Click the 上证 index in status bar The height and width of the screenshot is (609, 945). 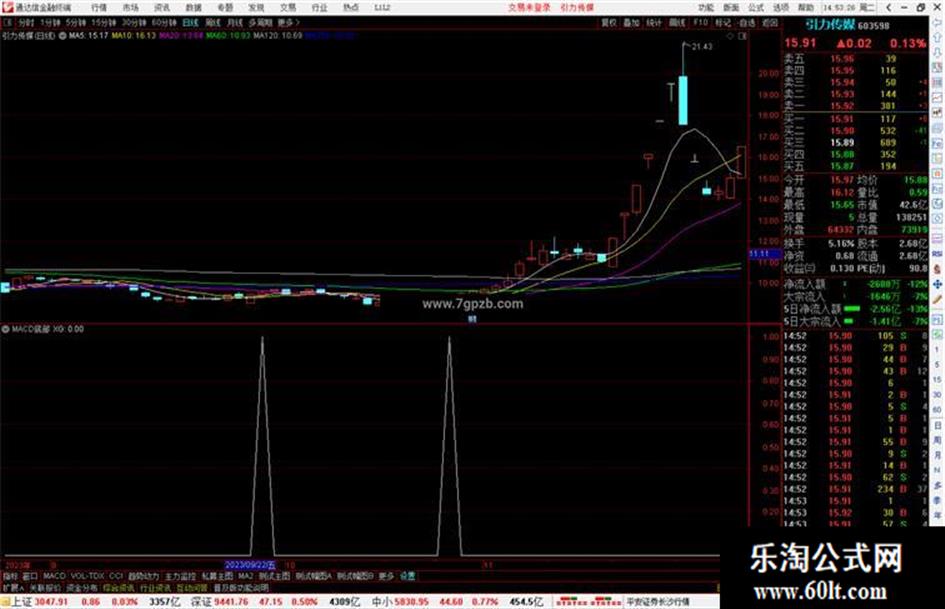click(x=22, y=602)
